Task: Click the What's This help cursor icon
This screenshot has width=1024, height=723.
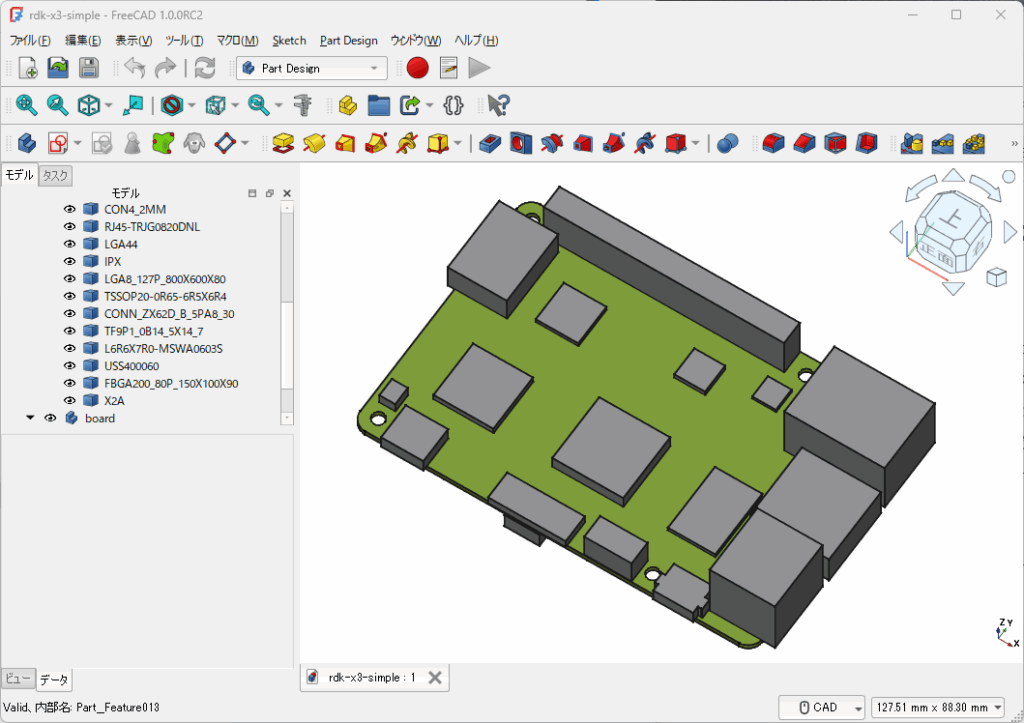Action: click(x=498, y=105)
